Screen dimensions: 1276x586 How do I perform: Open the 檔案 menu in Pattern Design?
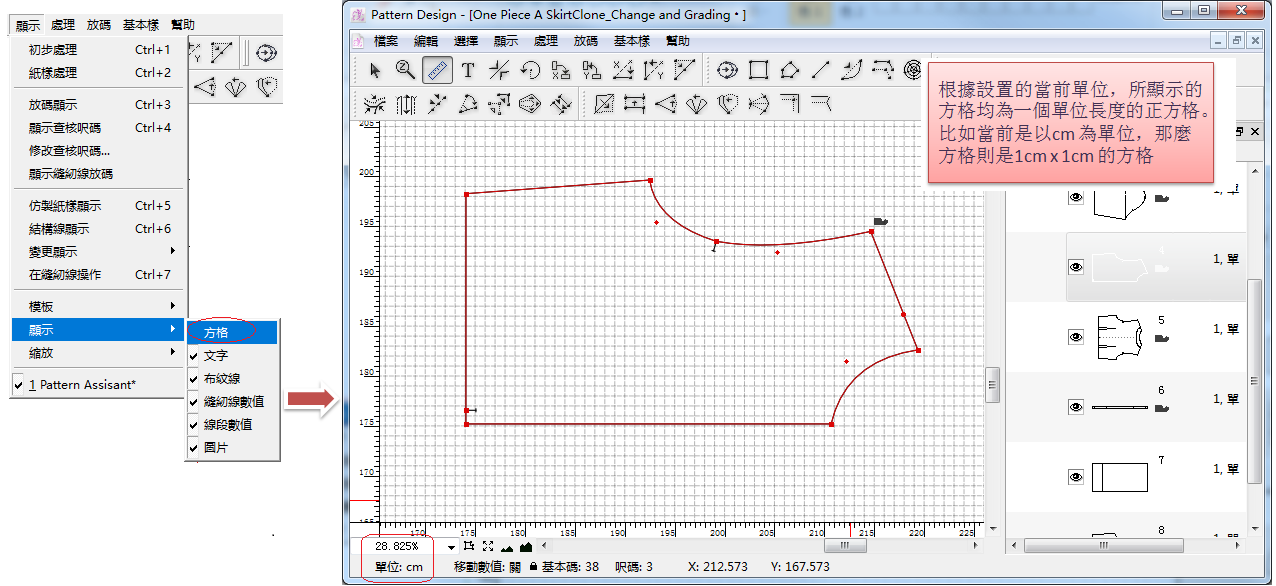pos(386,41)
